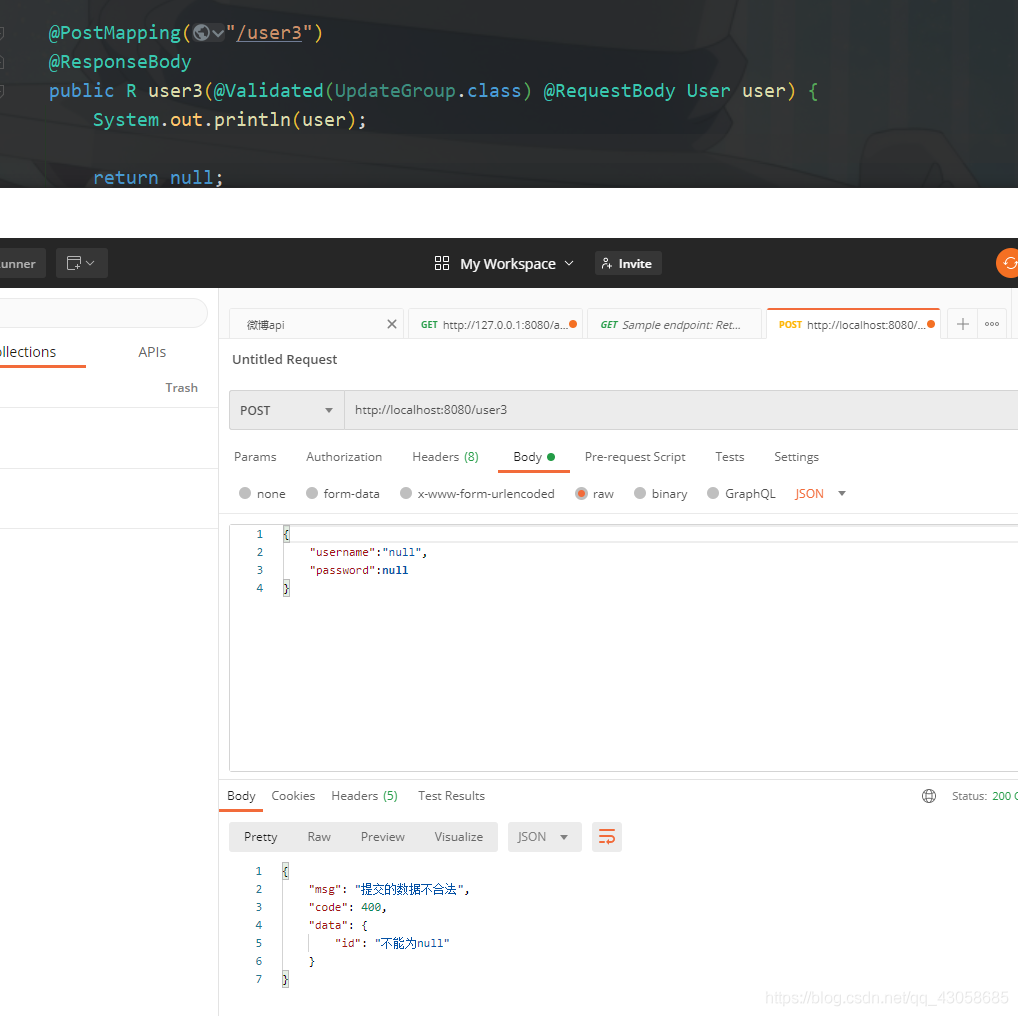Open the Pre-request Script tab
The height and width of the screenshot is (1016, 1018).
click(635, 456)
